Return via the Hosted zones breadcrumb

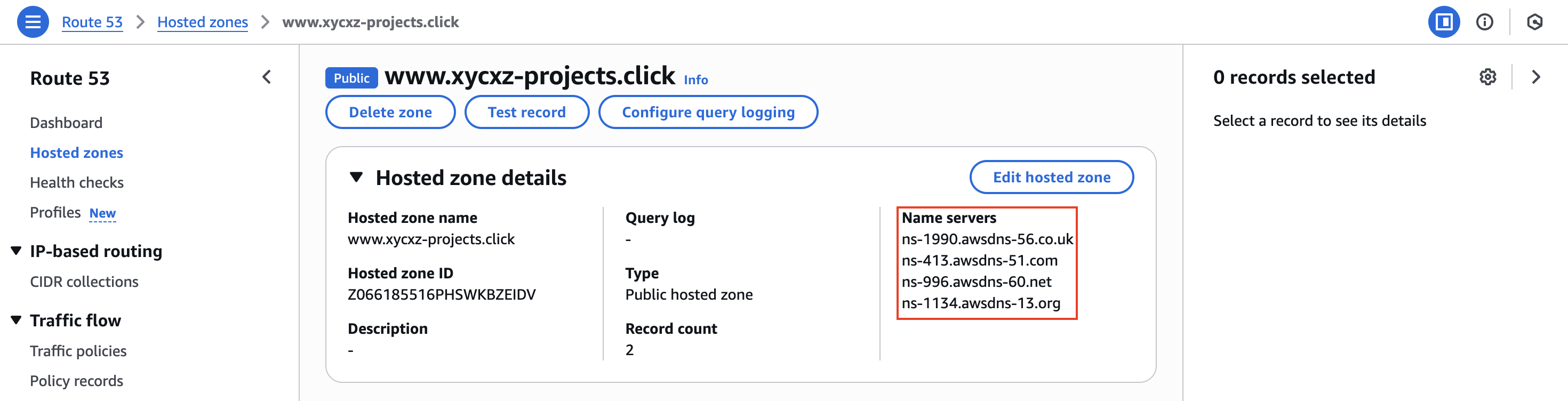[203, 22]
